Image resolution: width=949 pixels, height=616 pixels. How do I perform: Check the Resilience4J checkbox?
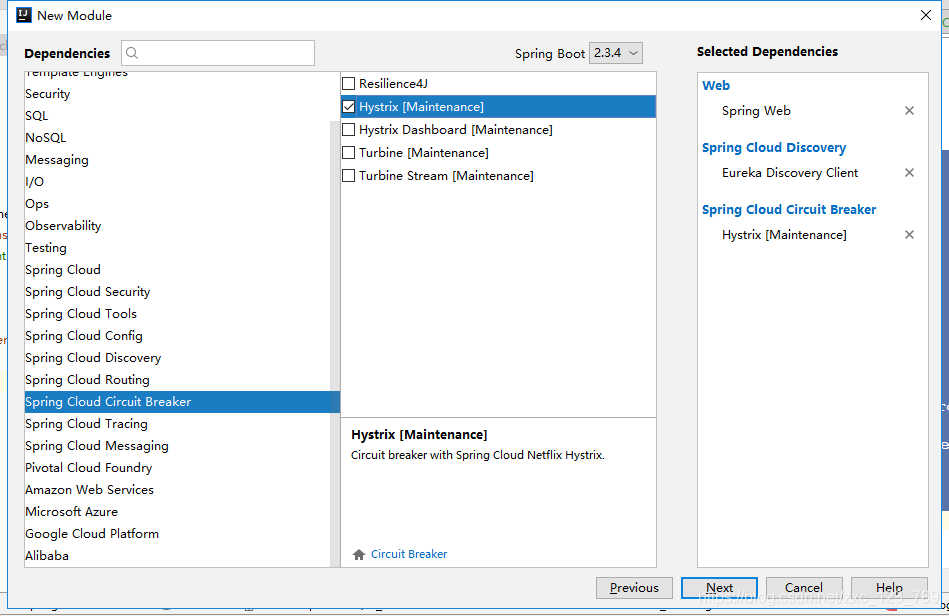coord(349,84)
